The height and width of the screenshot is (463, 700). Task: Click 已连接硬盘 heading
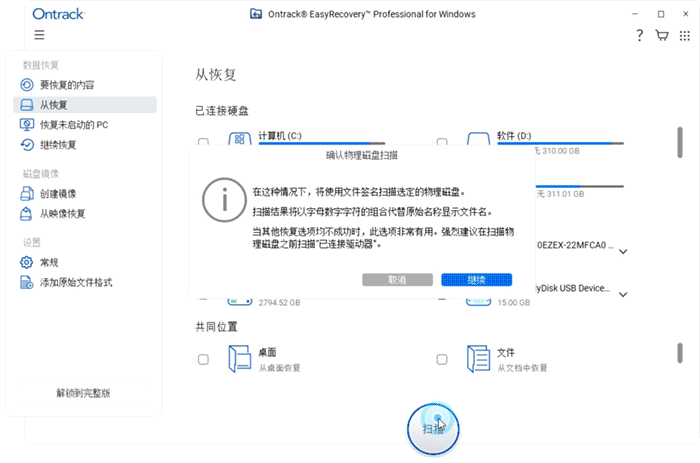tap(222, 111)
